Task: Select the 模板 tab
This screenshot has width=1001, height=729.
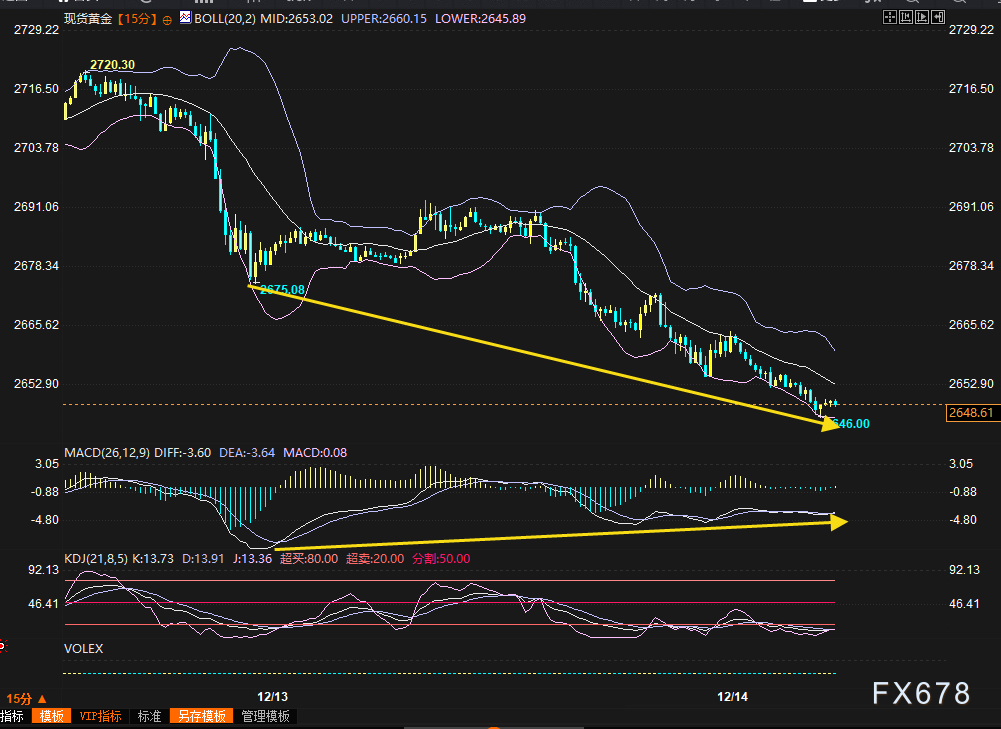Action: (x=51, y=716)
